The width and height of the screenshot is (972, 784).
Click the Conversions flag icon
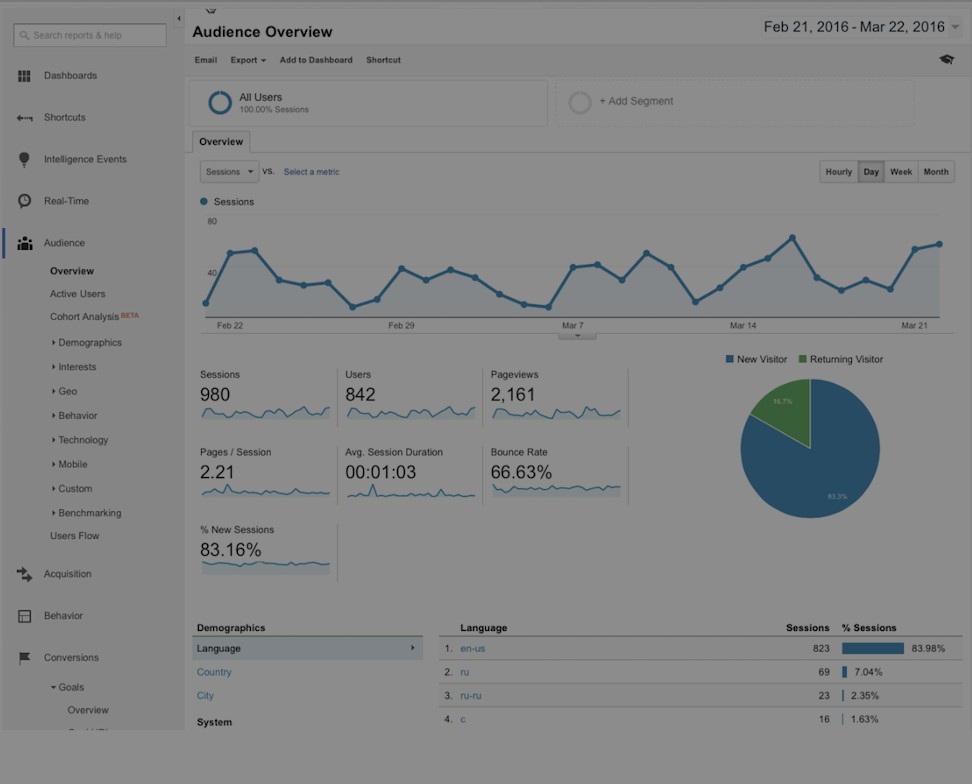[x=25, y=658]
